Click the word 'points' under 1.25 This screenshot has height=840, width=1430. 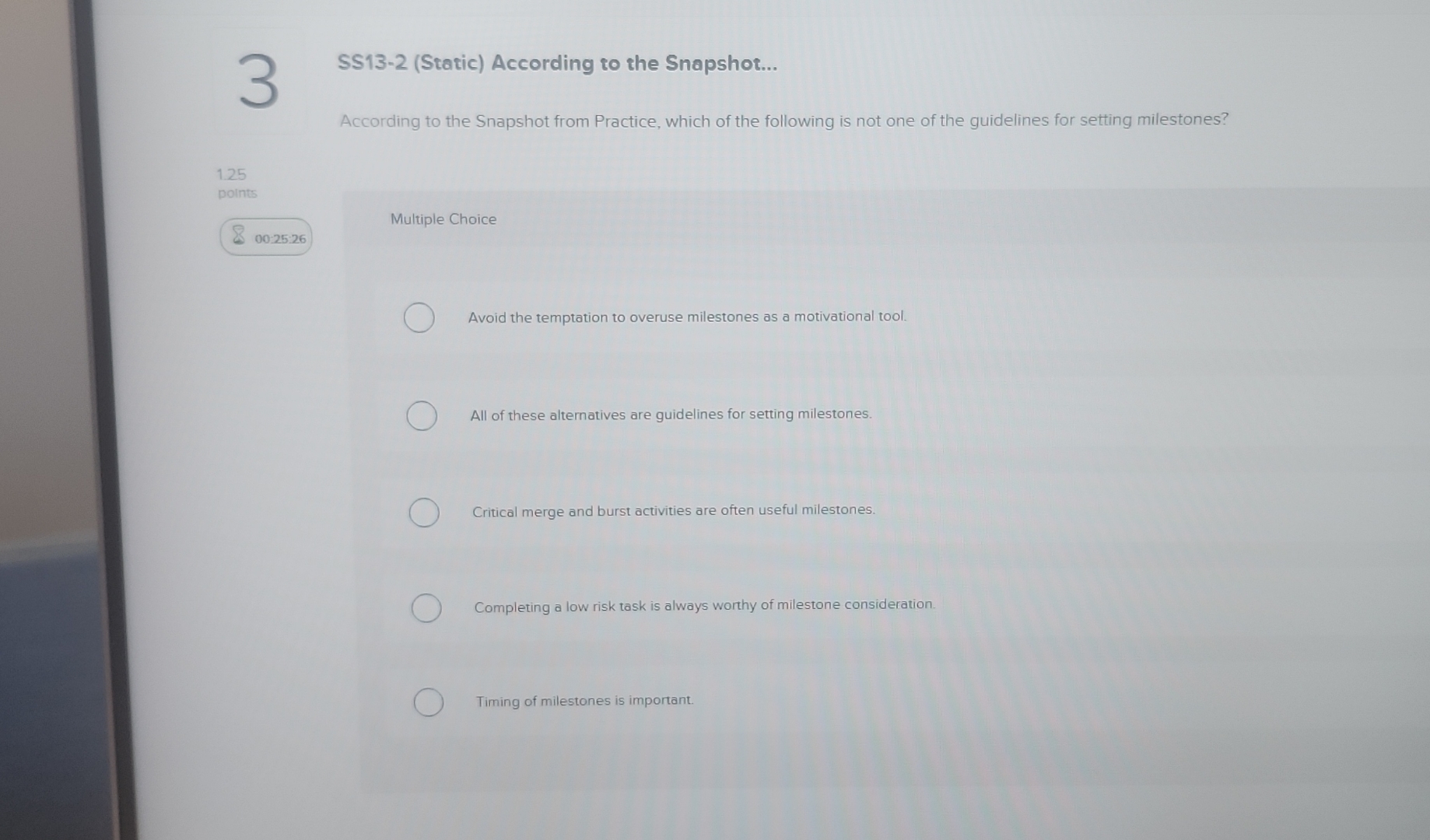coord(237,193)
